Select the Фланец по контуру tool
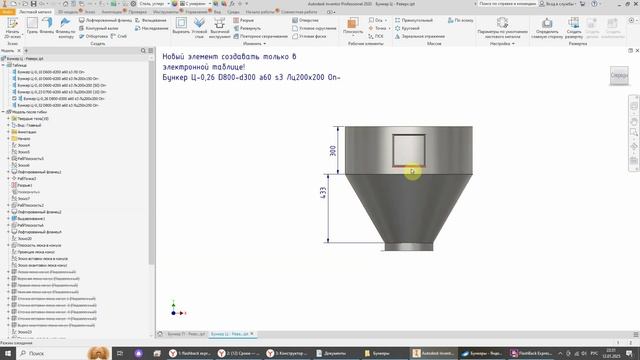The height and width of the screenshot is (360, 640). [65, 27]
